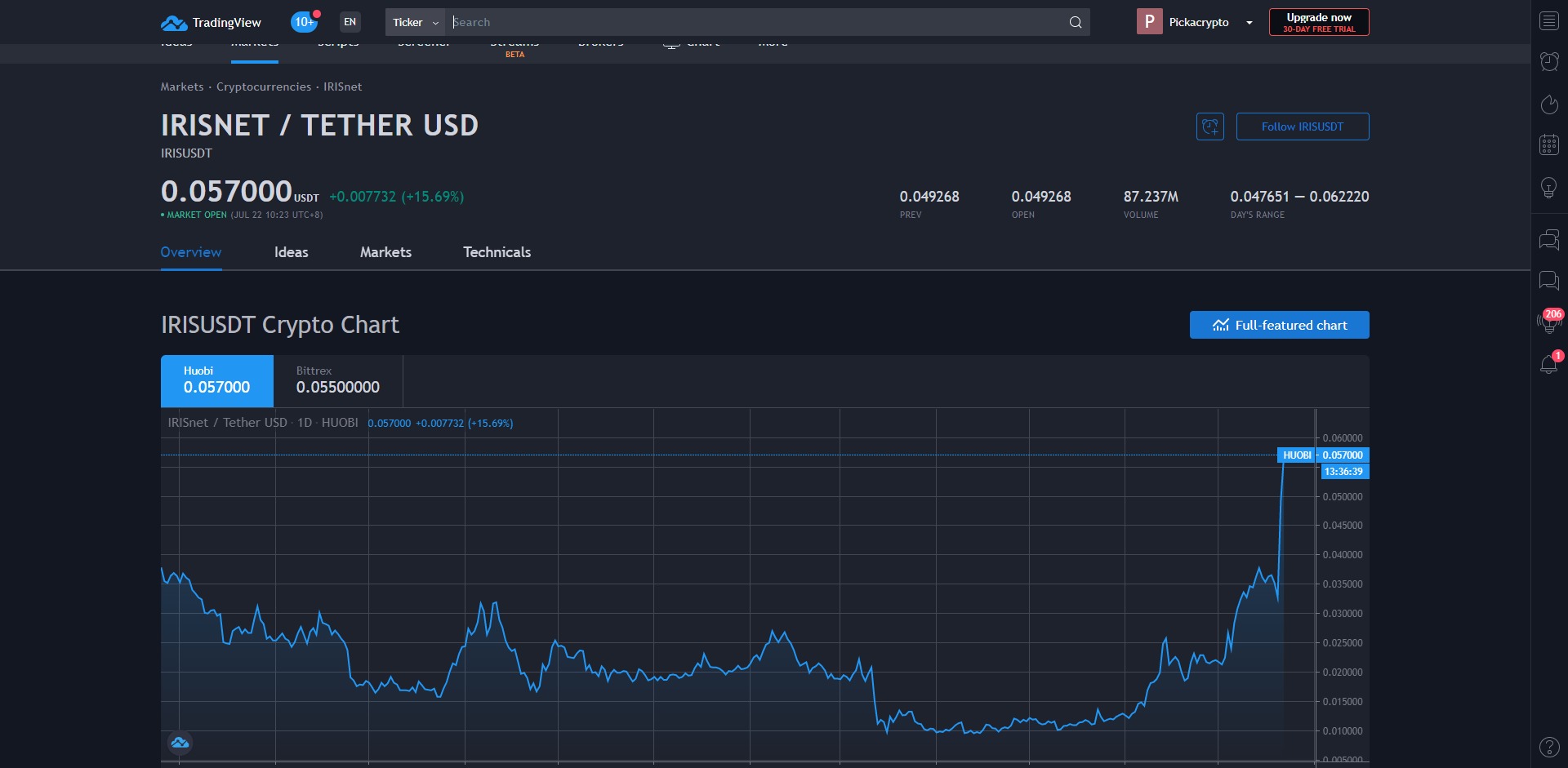Click the 0.049268 OPEN value
This screenshot has height=768, width=1568.
tap(1041, 197)
